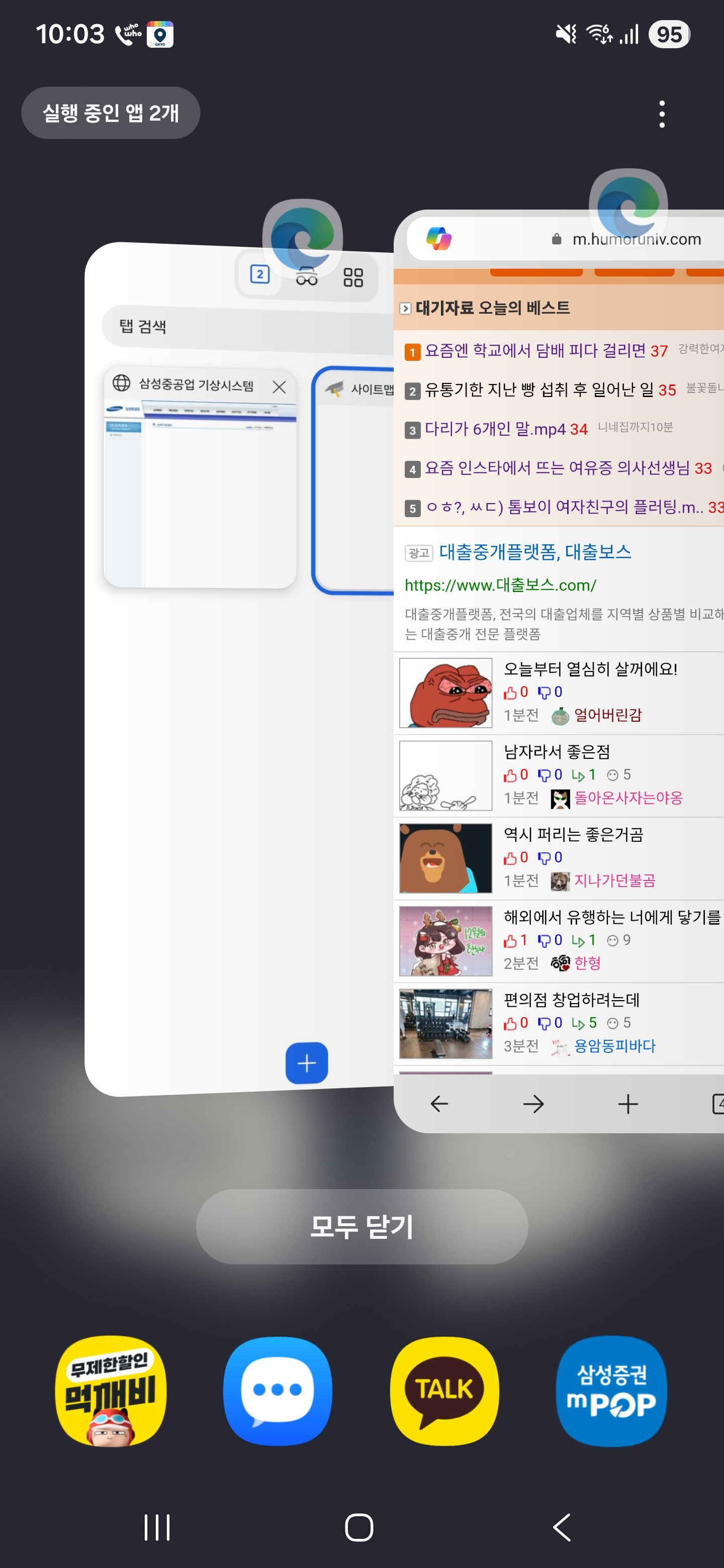The width and height of the screenshot is (724, 1568).
Task: Launch KakaoTalk app from dock
Action: 444,1391
